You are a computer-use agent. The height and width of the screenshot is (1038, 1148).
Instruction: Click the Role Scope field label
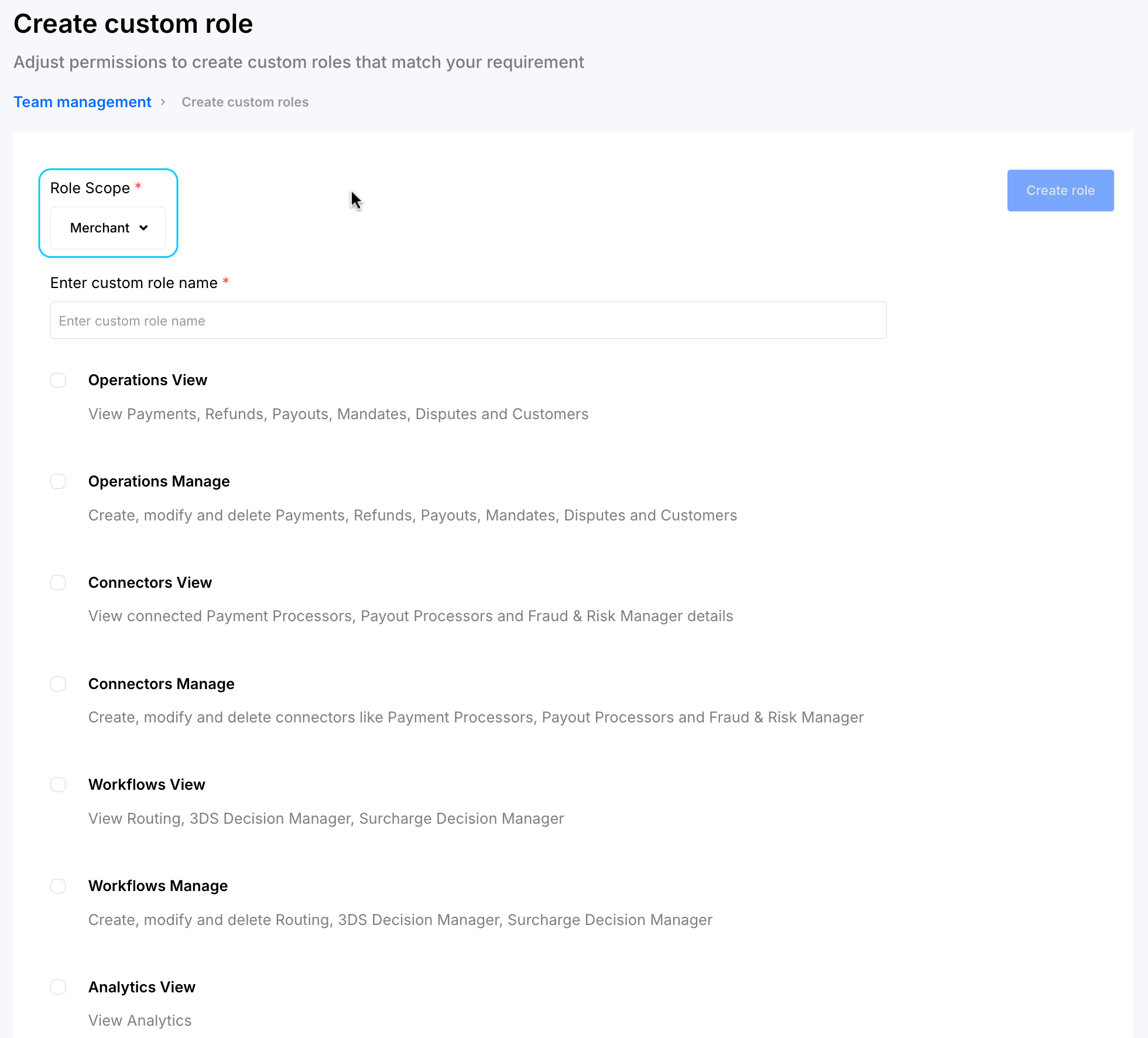tap(90, 188)
